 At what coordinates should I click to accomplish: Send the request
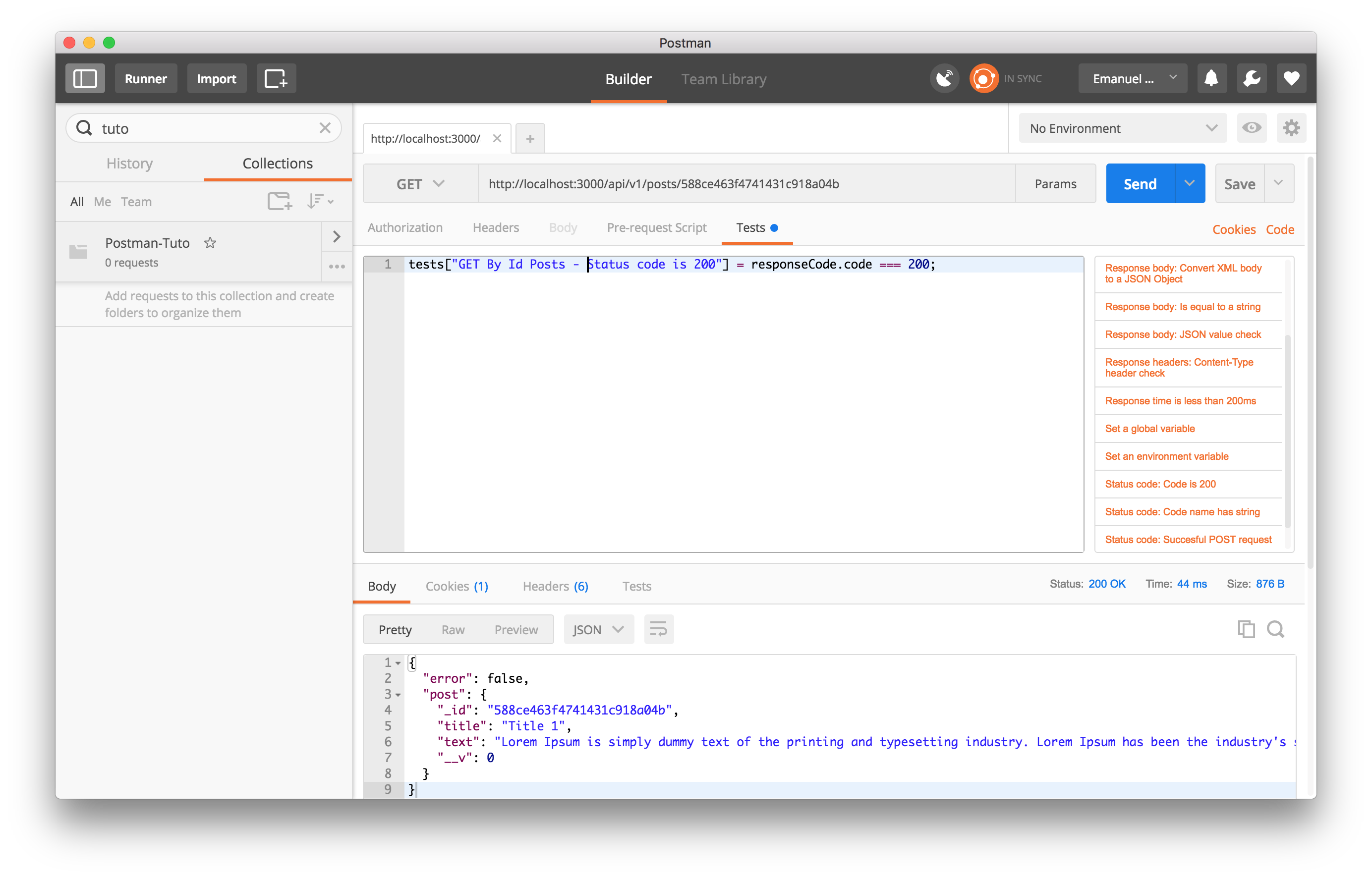1140,184
